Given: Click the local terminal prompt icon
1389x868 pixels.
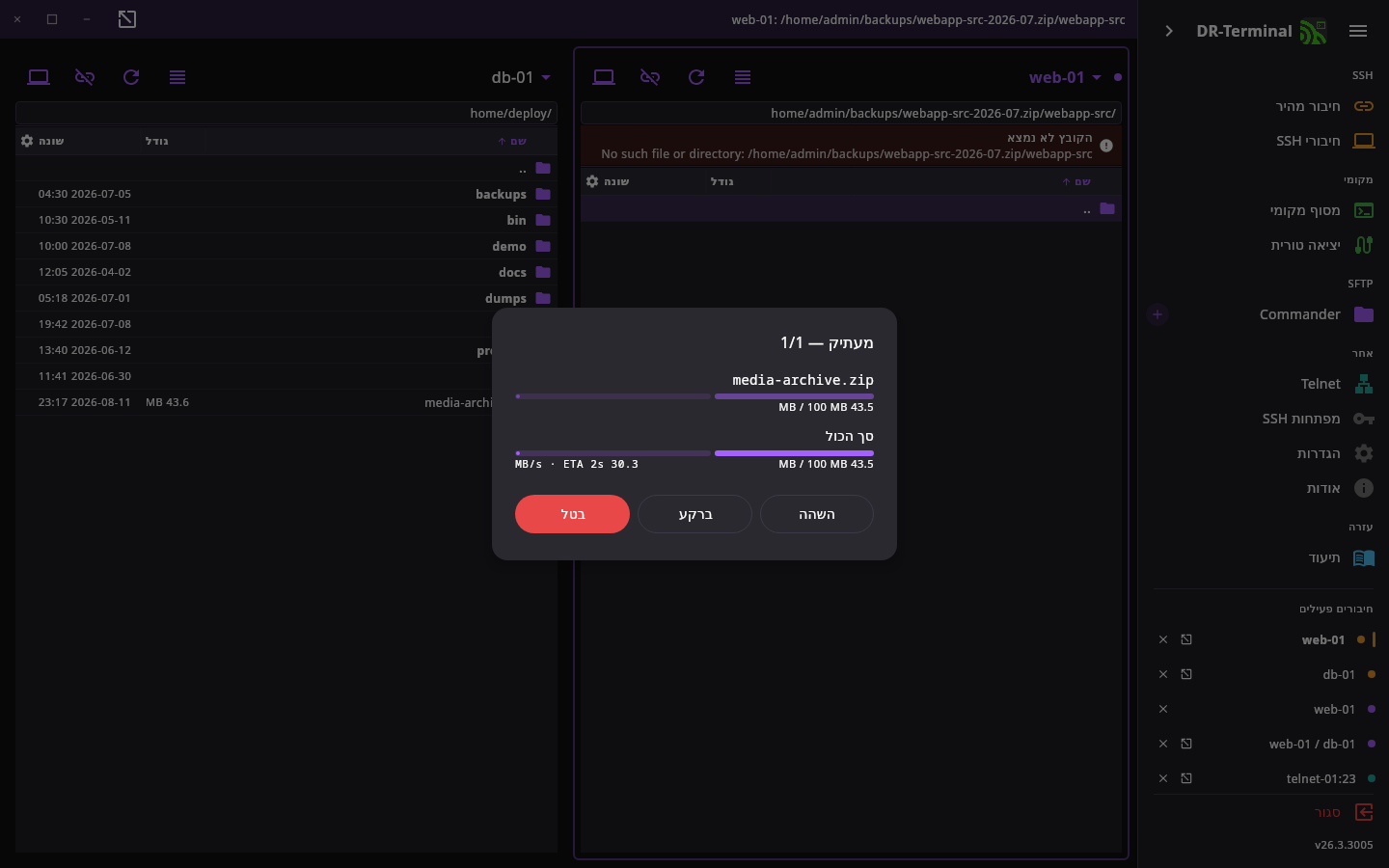Looking at the screenshot, I should [x=1364, y=210].
